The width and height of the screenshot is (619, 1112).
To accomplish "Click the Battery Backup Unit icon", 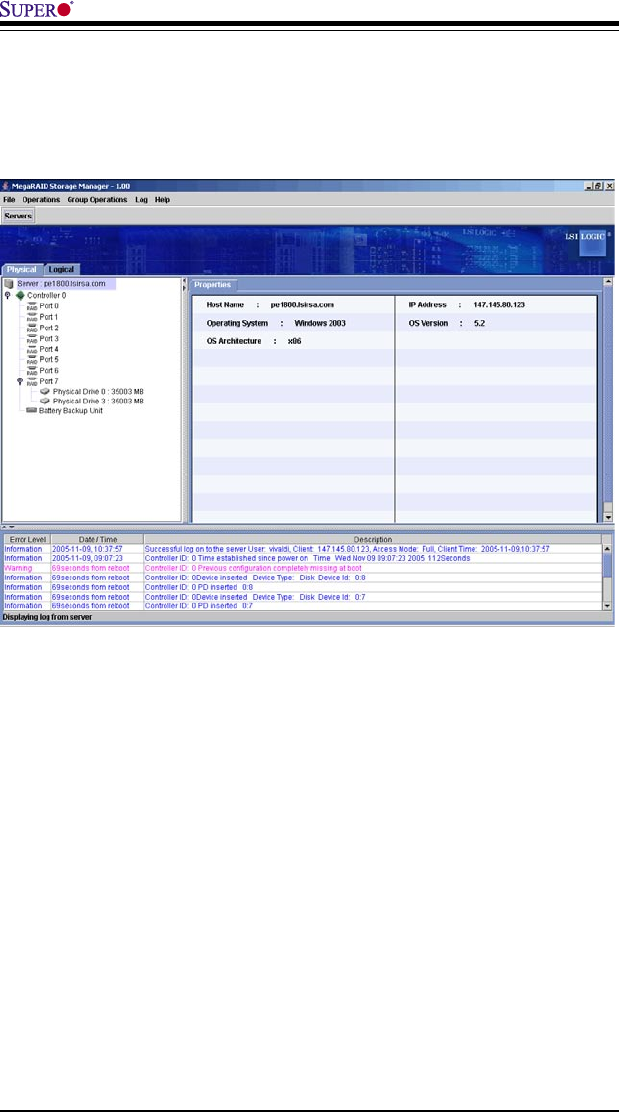I will click(x=31, y=411).
